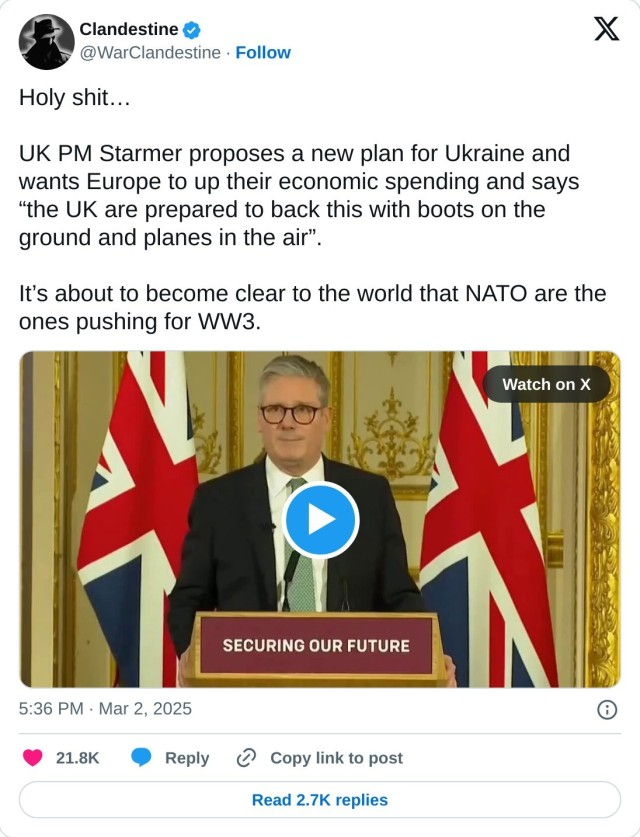Image resolution: width=640 pixels, height=837 pixels.
Task: Click the Clandestine display name
Action: (x=128, y=30)
